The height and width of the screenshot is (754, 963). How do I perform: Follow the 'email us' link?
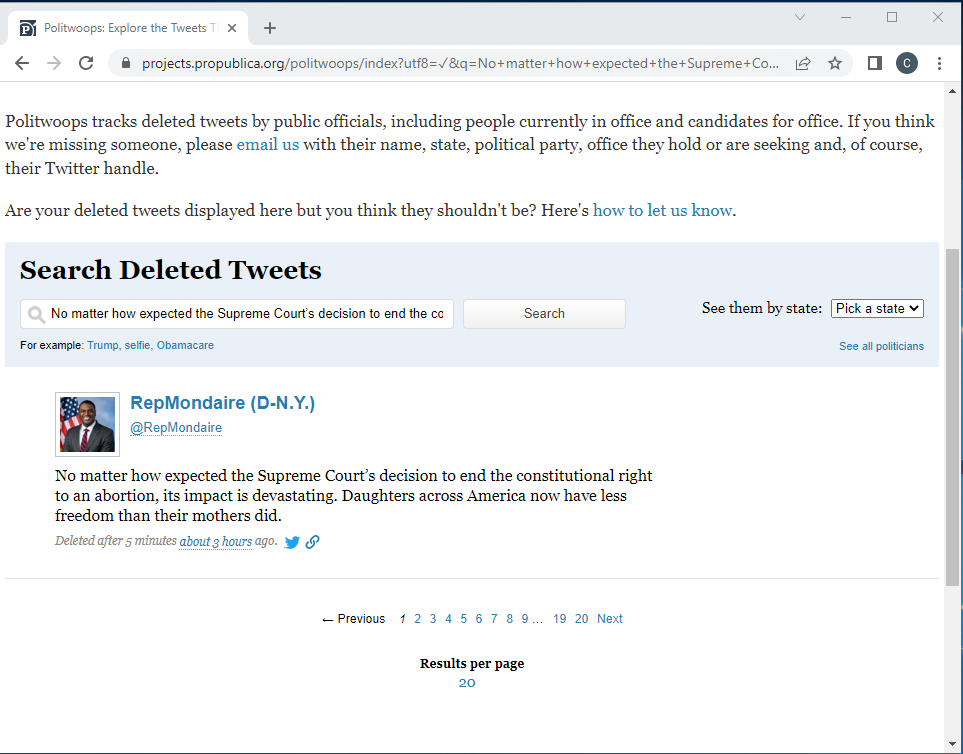pos(268,145)
